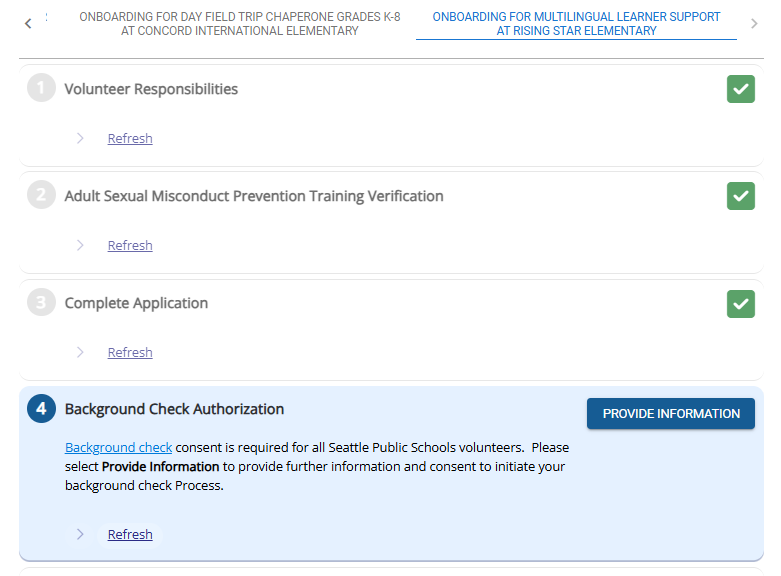Expand chevron under Adult Sexual Misconduct Training
781x576 pixels.
[x=80, y=245]
